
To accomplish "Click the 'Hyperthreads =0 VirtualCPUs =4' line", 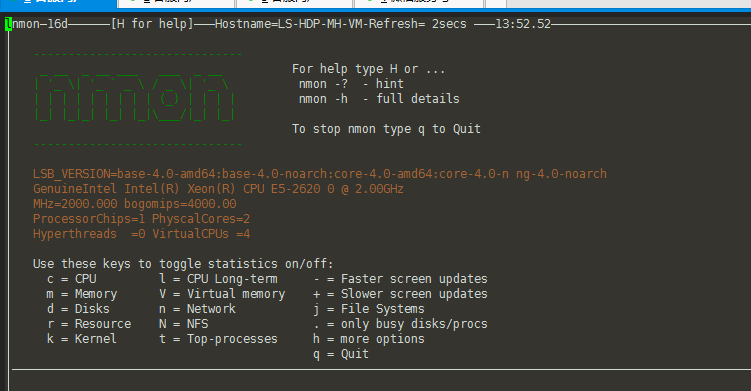I will coord(141,234).
